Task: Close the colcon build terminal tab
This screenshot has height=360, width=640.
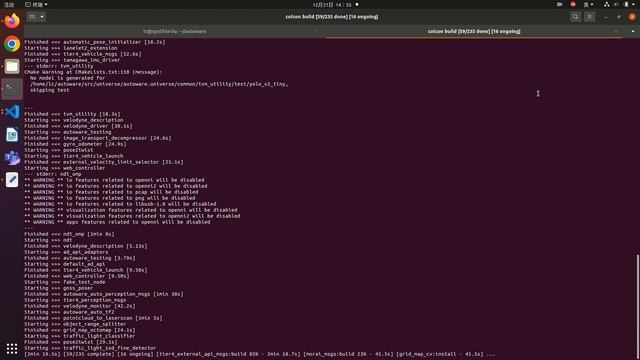Action: tap(616, 31)
